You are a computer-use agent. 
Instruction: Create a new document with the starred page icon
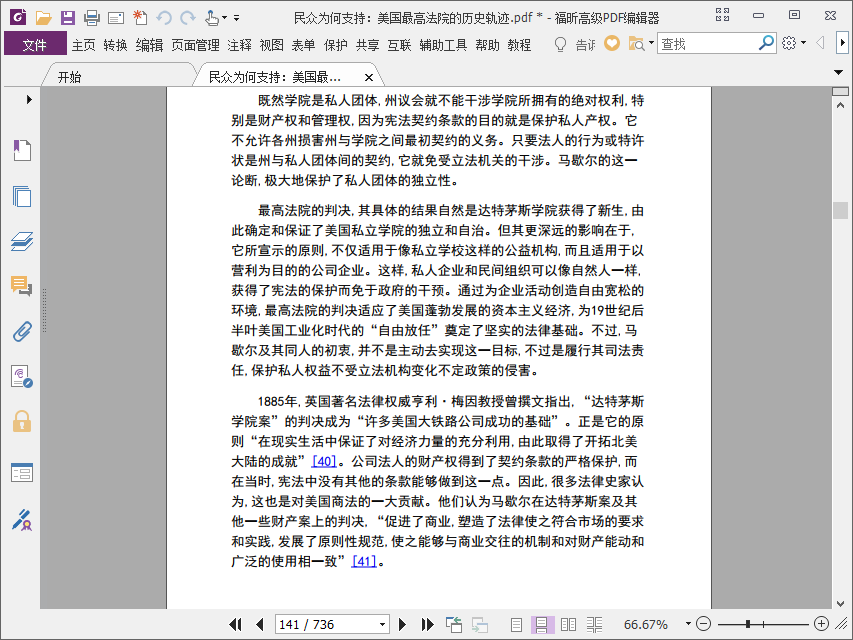click(140, 17)
